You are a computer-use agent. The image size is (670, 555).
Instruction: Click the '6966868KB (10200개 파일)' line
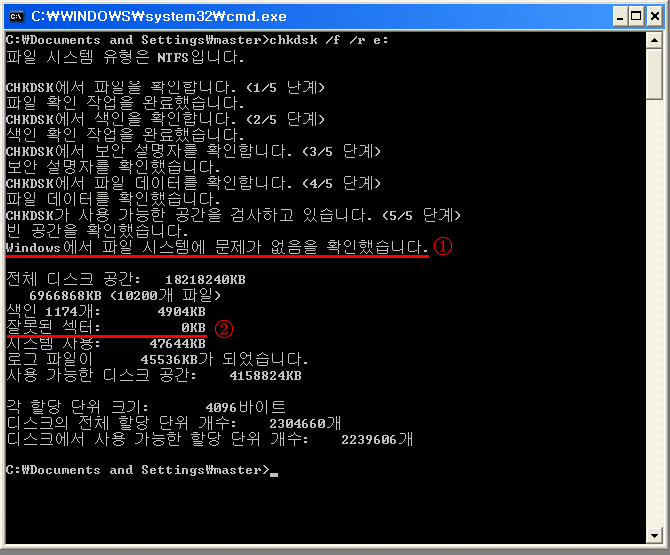pos(125,296)
